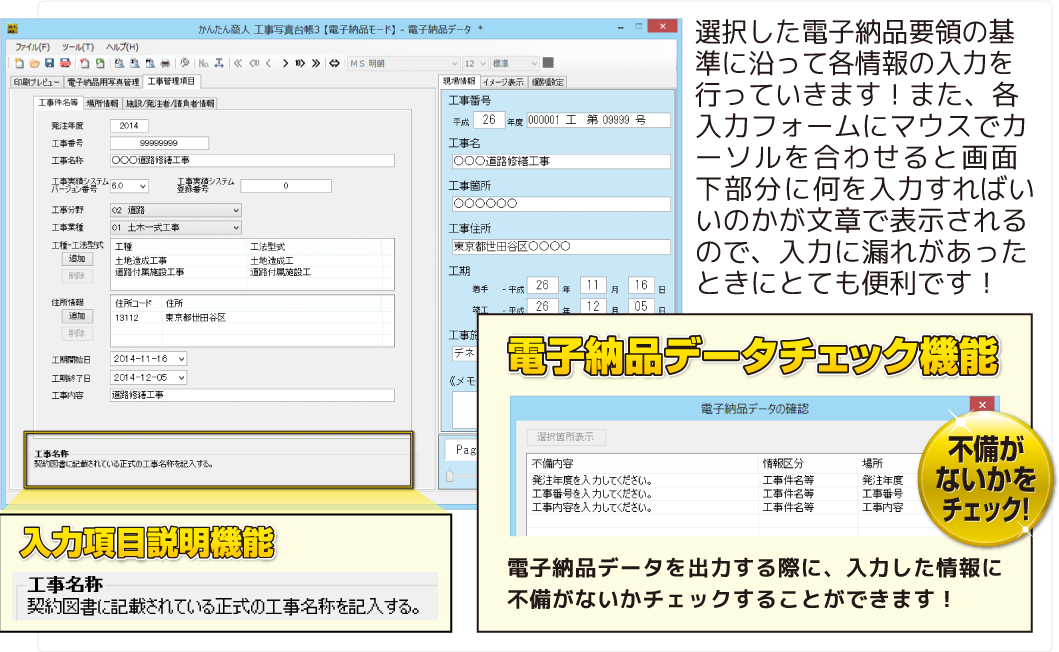Select the 工事管理項目 tab
Image resolution: width=1059 pixels, height=652 pixels.
171,82
